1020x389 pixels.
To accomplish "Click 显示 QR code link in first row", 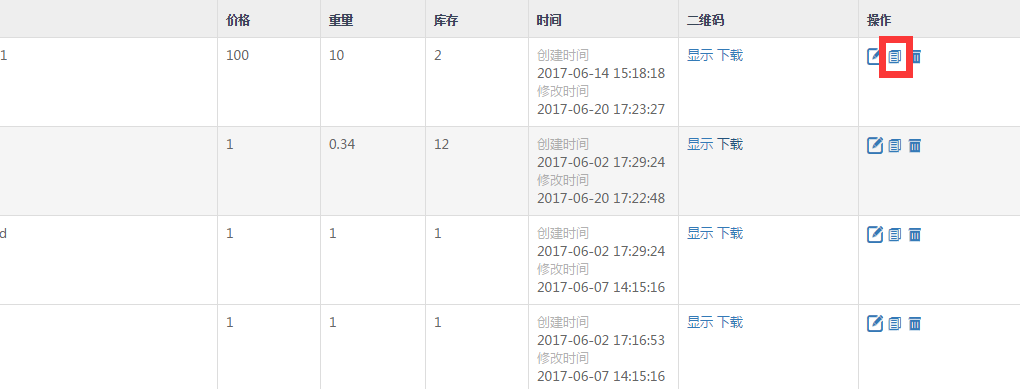I will (700, 55).
